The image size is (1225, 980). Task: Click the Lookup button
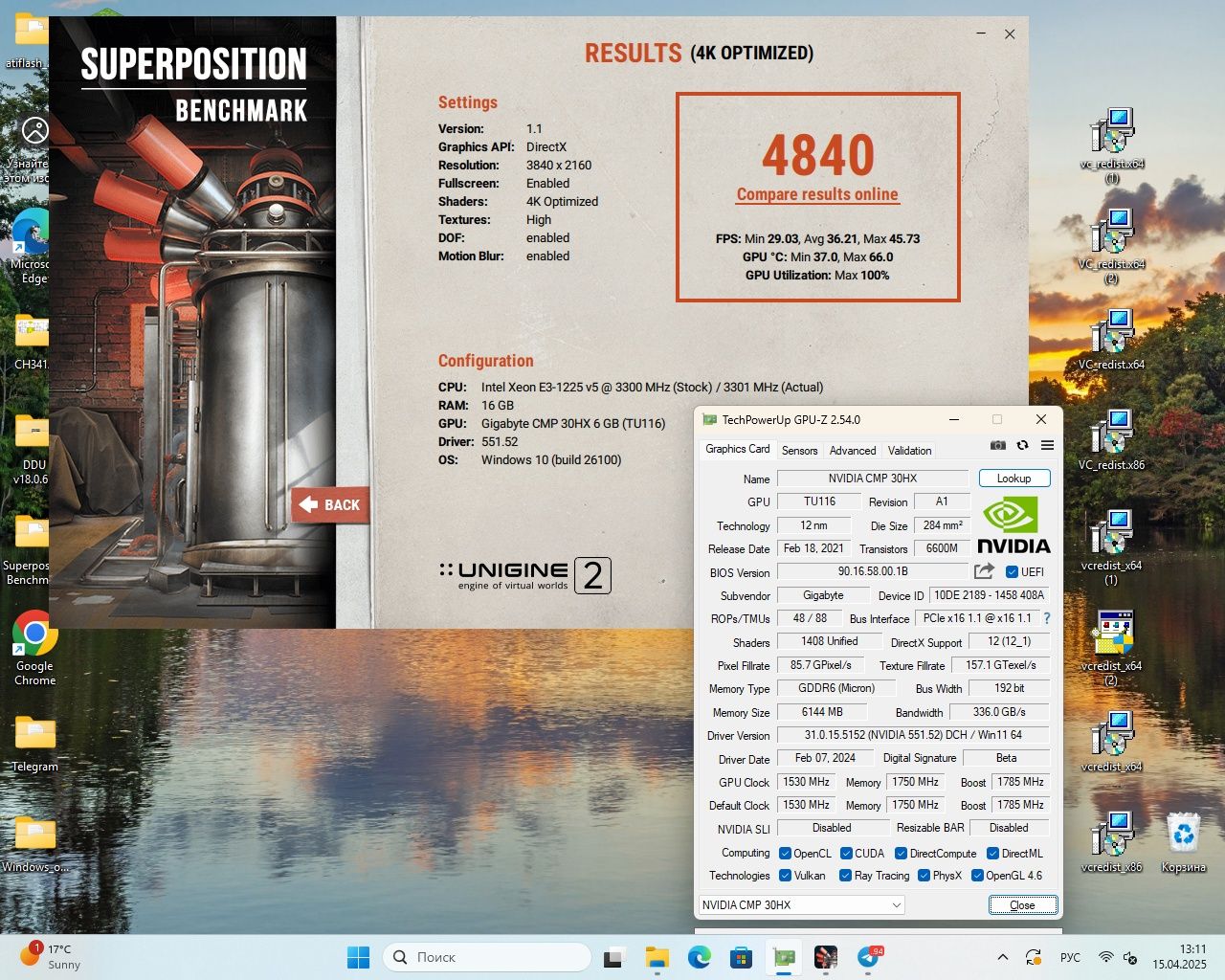pos(1014,479)
